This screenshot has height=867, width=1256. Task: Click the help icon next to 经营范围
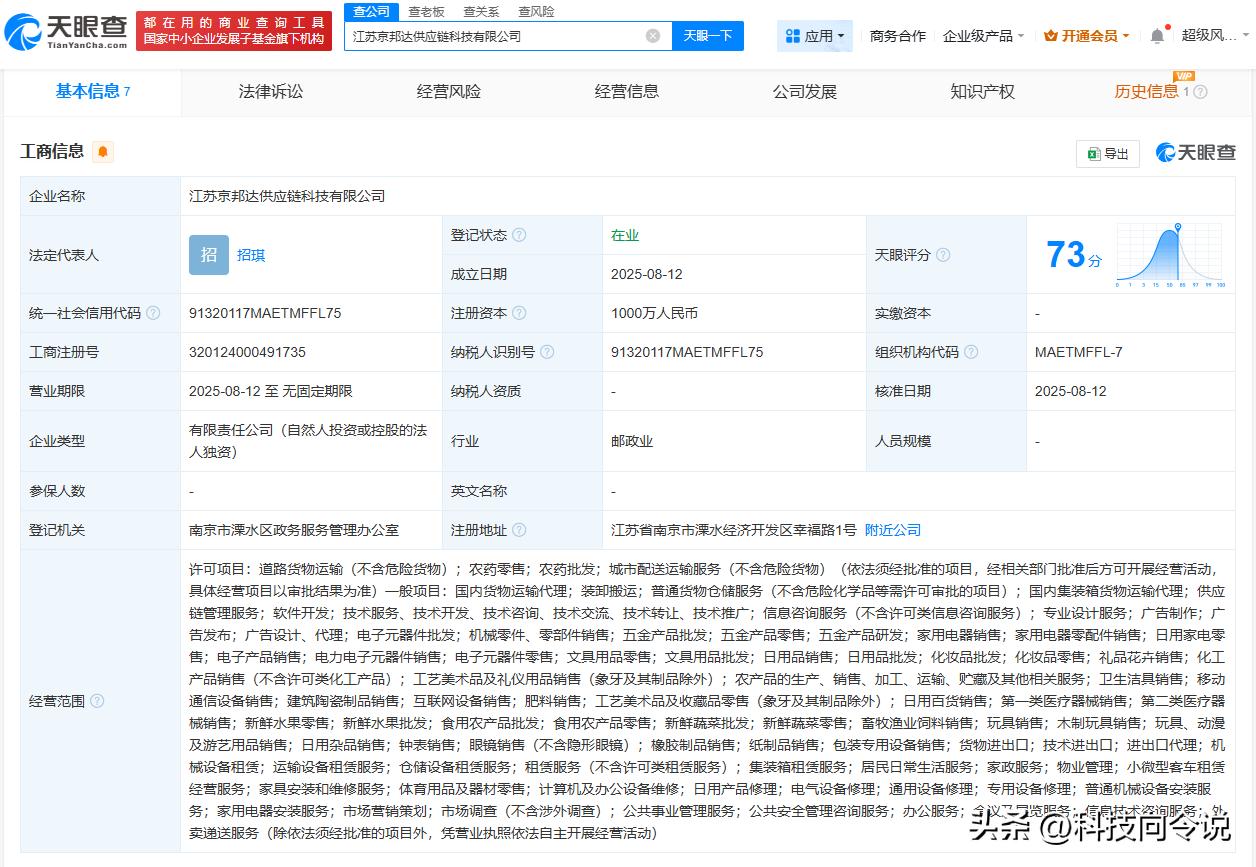(x=97, y=701)
